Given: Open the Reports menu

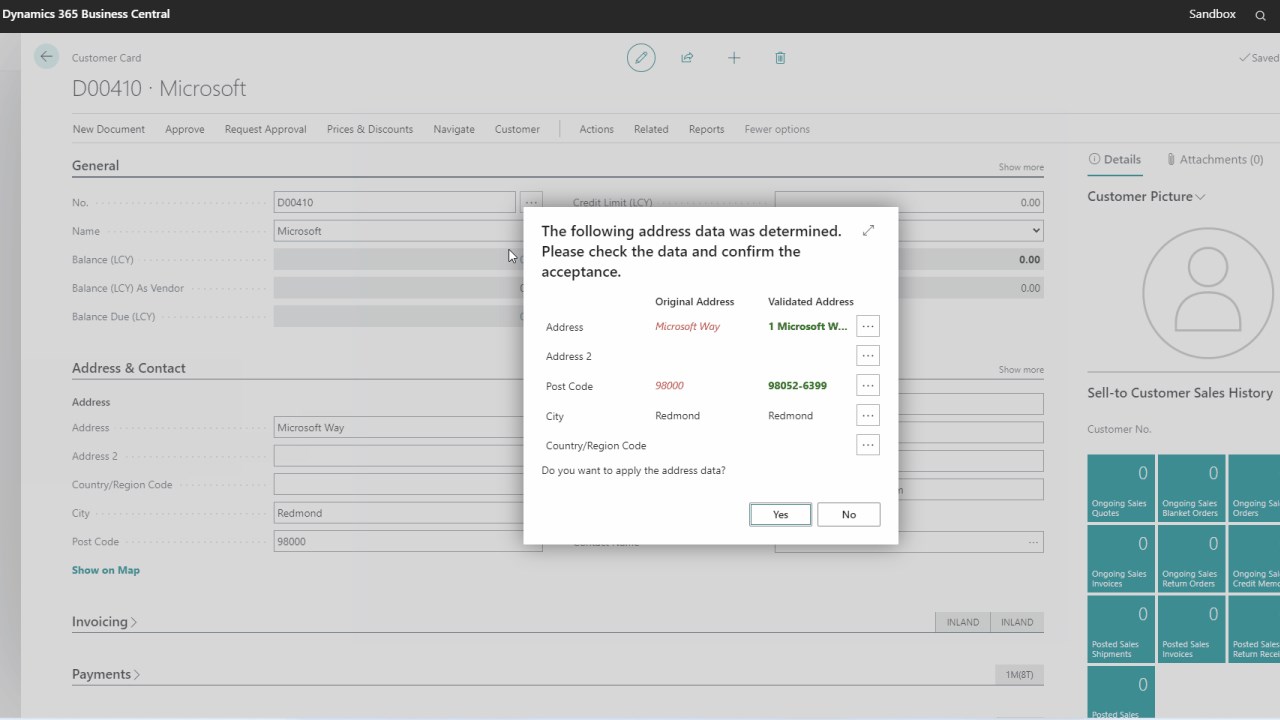Looking at the screenshot, I should tap(707, 129).
